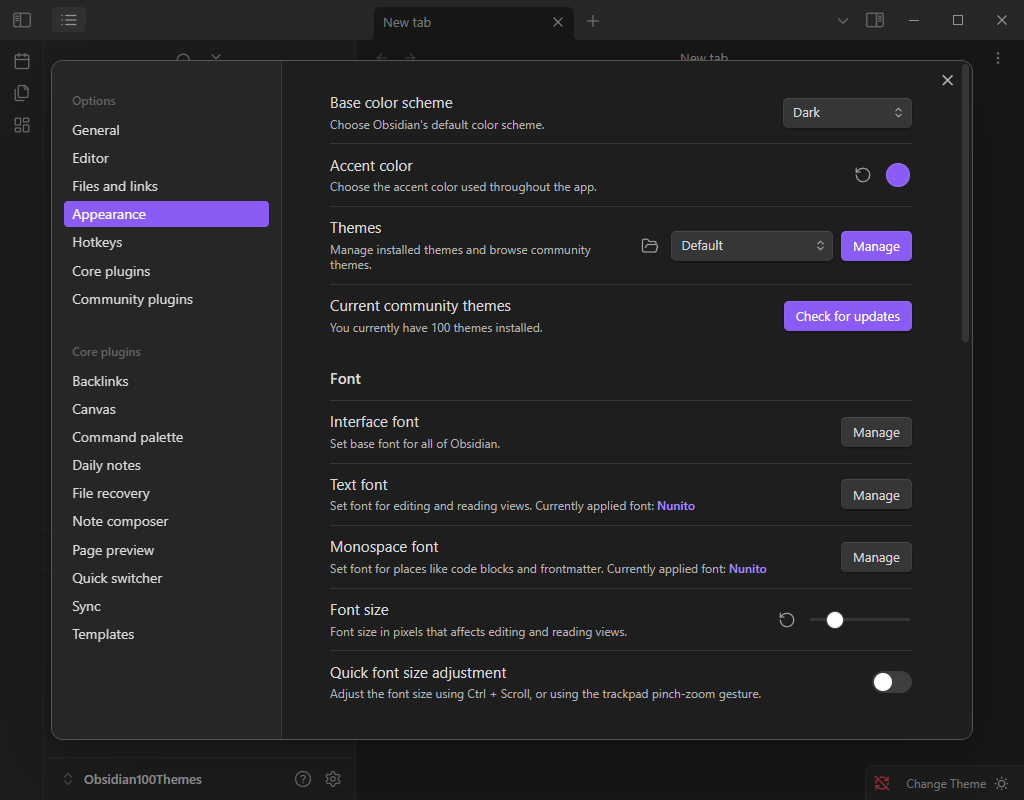Open the tab list icon next to it
This screenshot has height=800, width=1024.
[x=68, y=19]
